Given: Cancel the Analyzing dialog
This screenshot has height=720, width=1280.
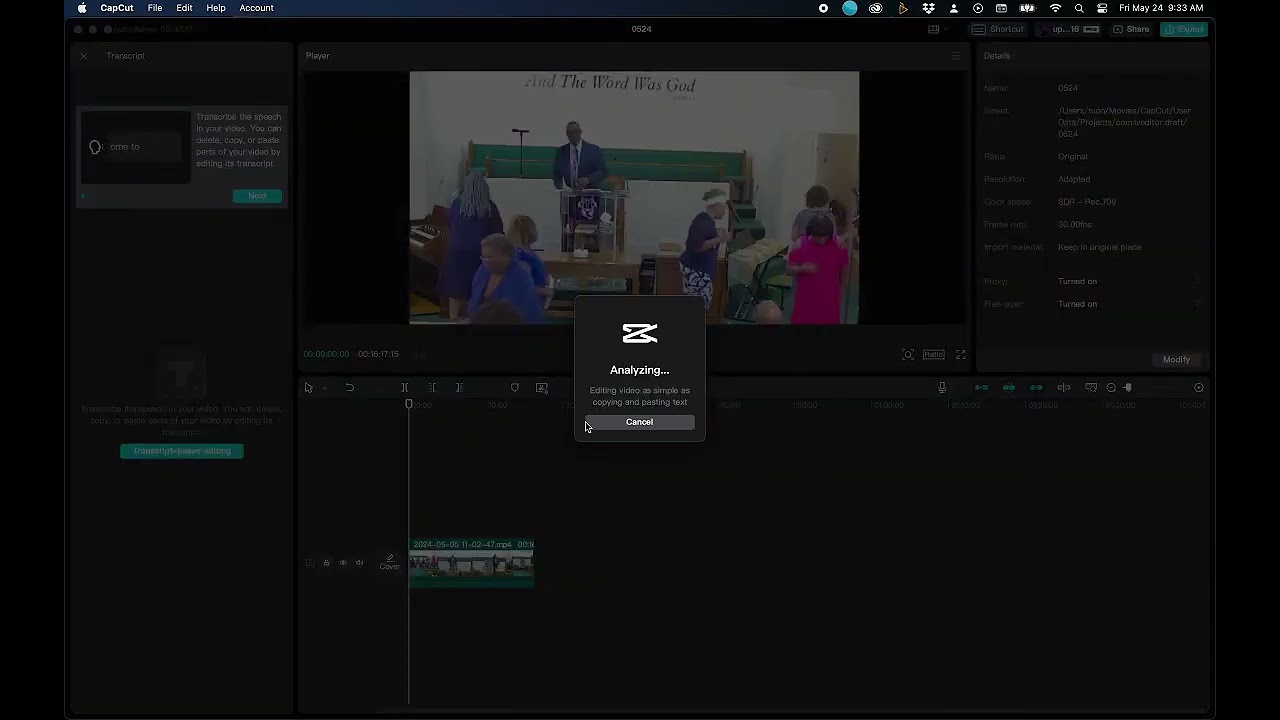Looking at the screenshot, I should click(639, 422).
